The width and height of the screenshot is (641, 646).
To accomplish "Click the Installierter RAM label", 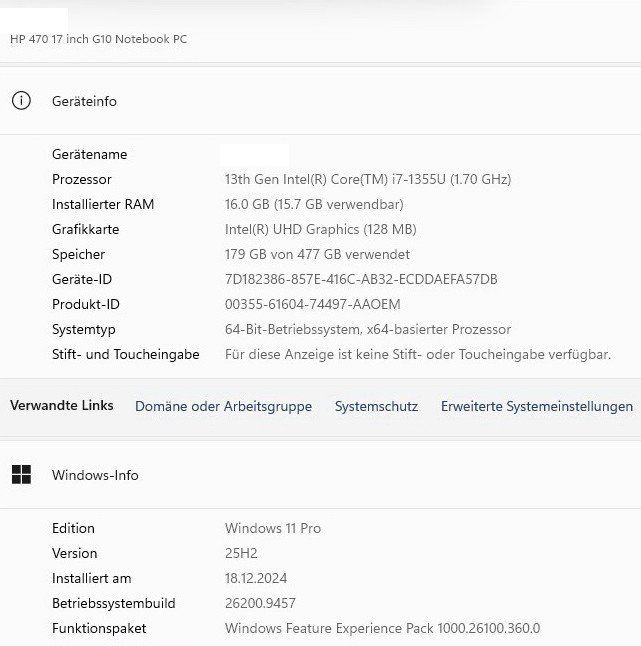I will point(103,204).
